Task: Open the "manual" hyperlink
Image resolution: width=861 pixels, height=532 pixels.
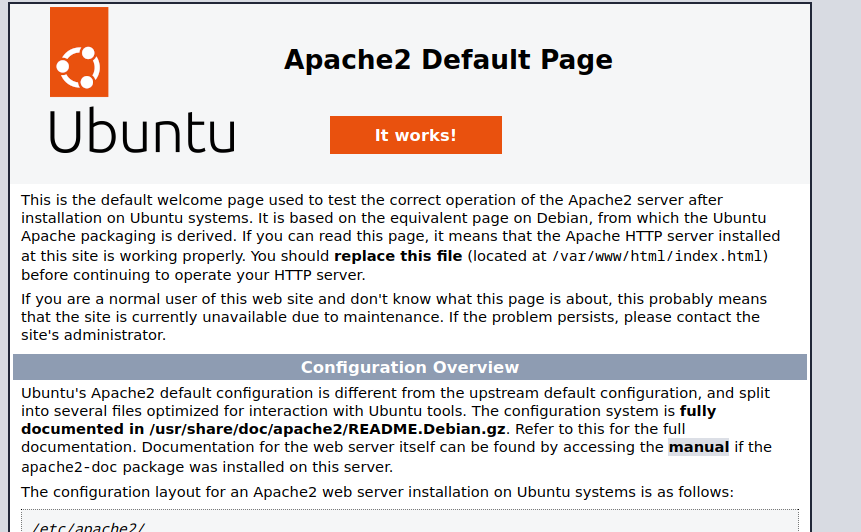Action: (x=698, y=447)
